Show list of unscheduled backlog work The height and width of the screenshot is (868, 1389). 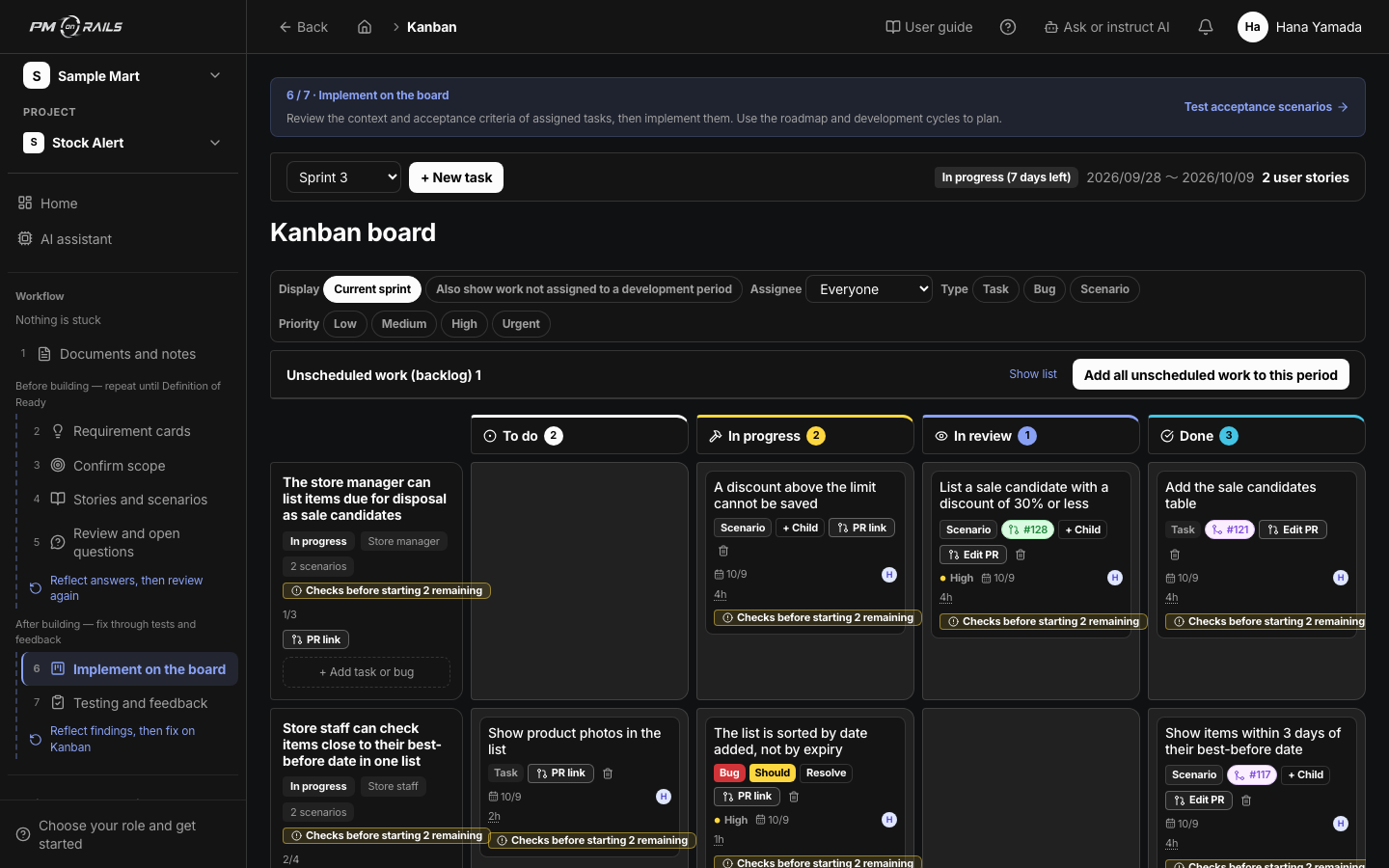click(1033, 374)
